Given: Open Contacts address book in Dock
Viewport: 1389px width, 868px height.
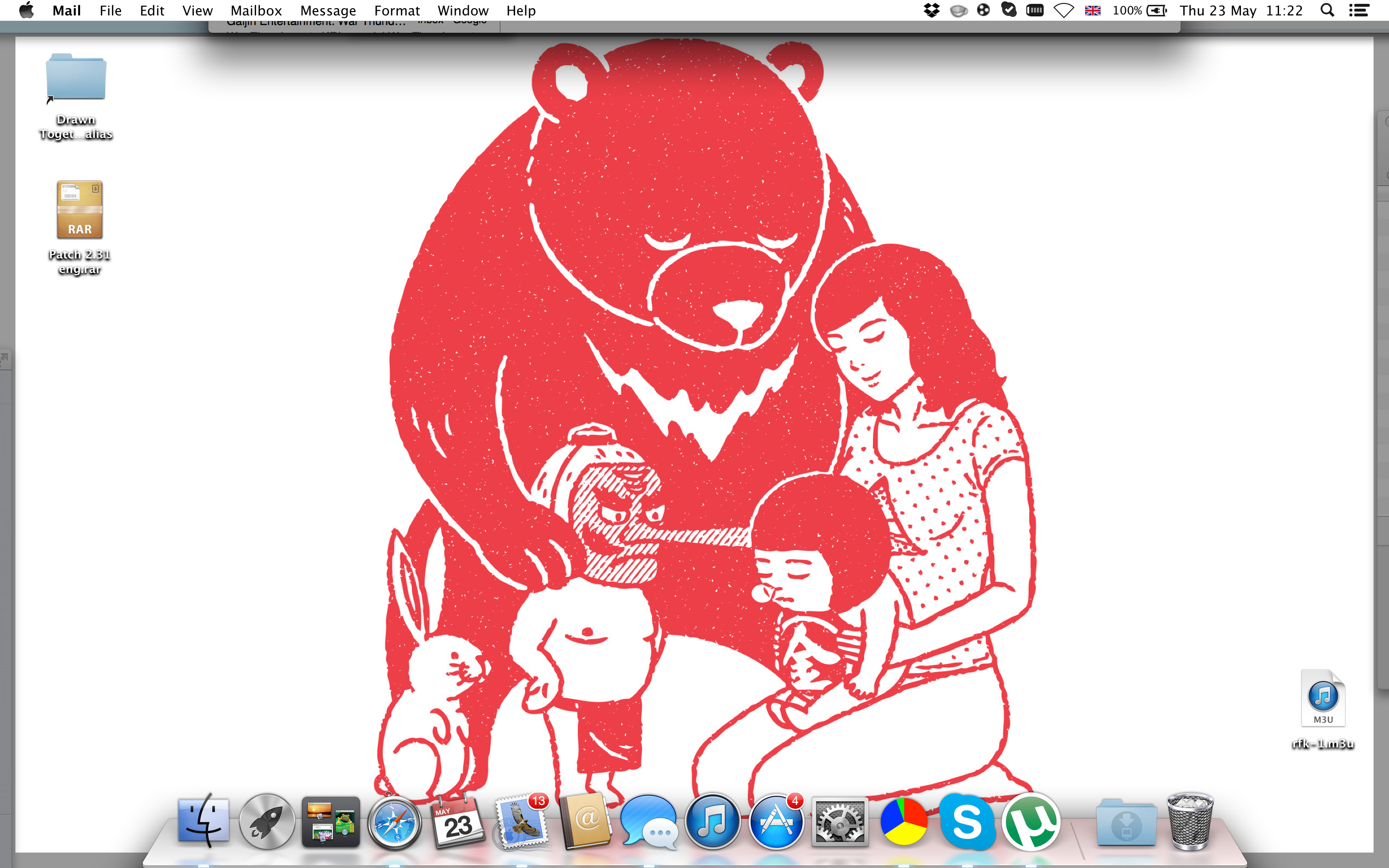Looking at the screenshot, I should click(586, 822).
